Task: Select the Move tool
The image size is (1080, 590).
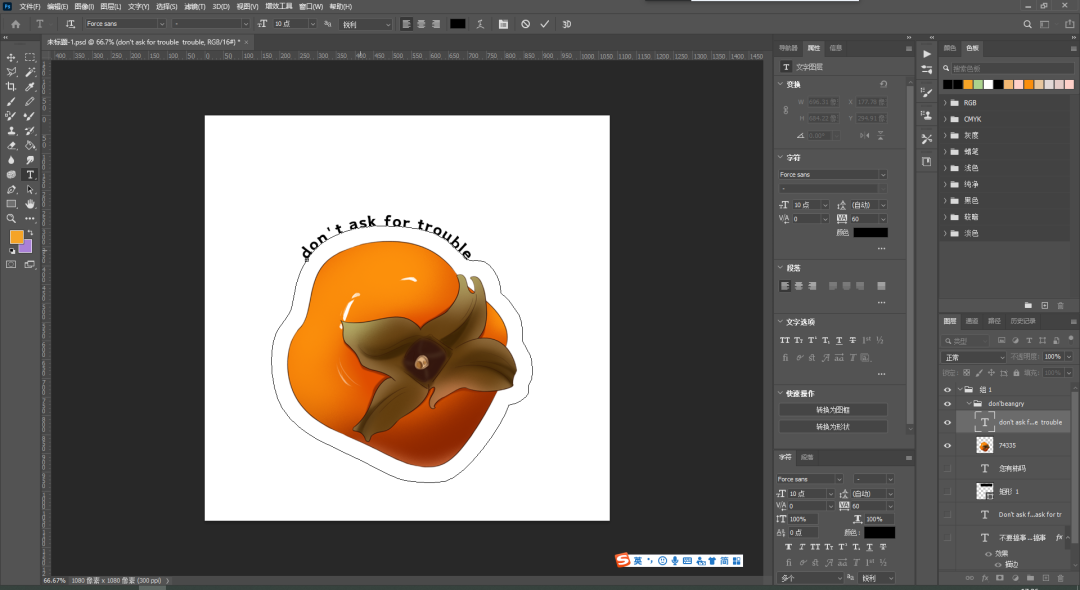Action: coord(11,58)
